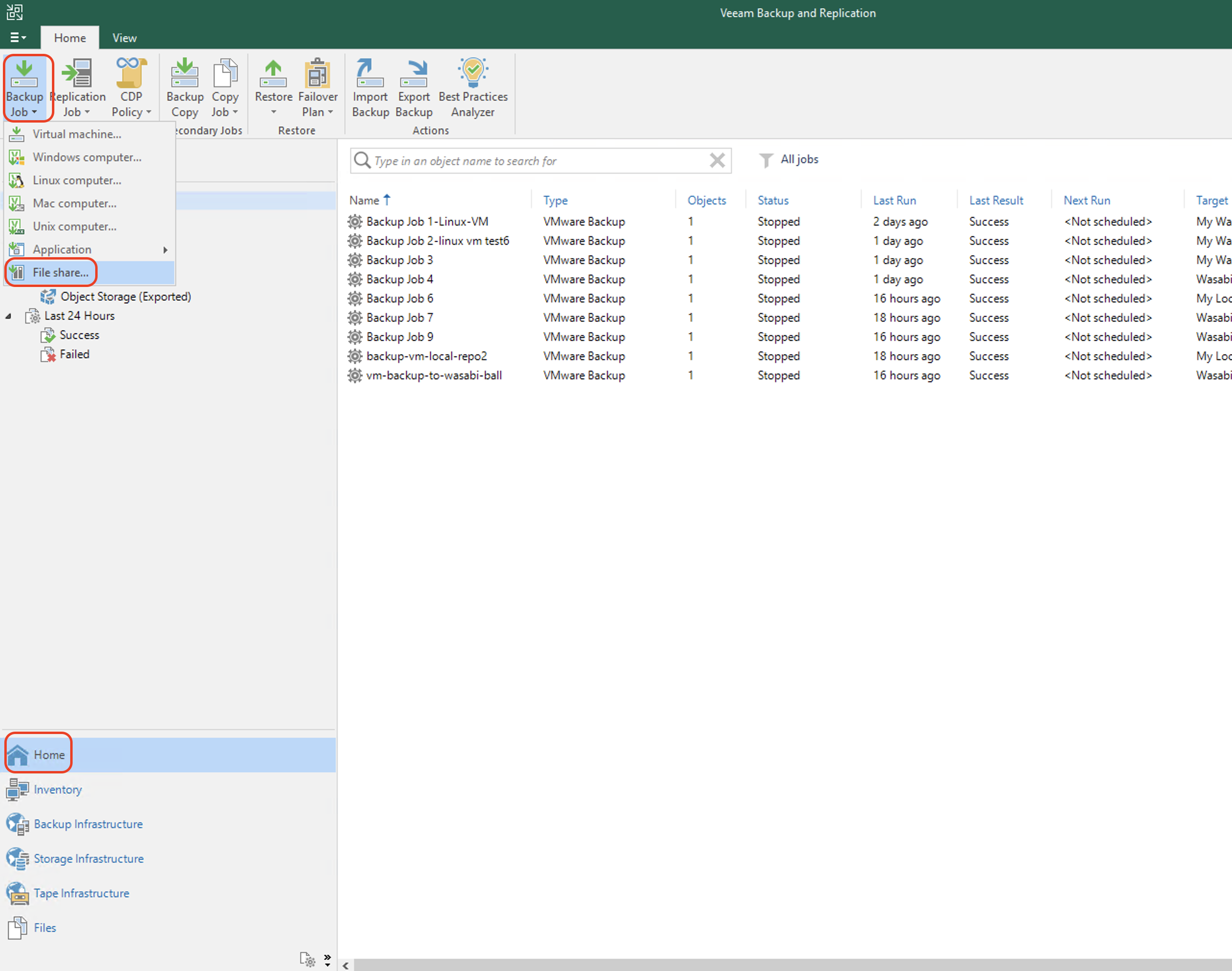1232x971 pixels.
Task: Select Backup Infrastructure in sidebar
Action: pos(87,824)
